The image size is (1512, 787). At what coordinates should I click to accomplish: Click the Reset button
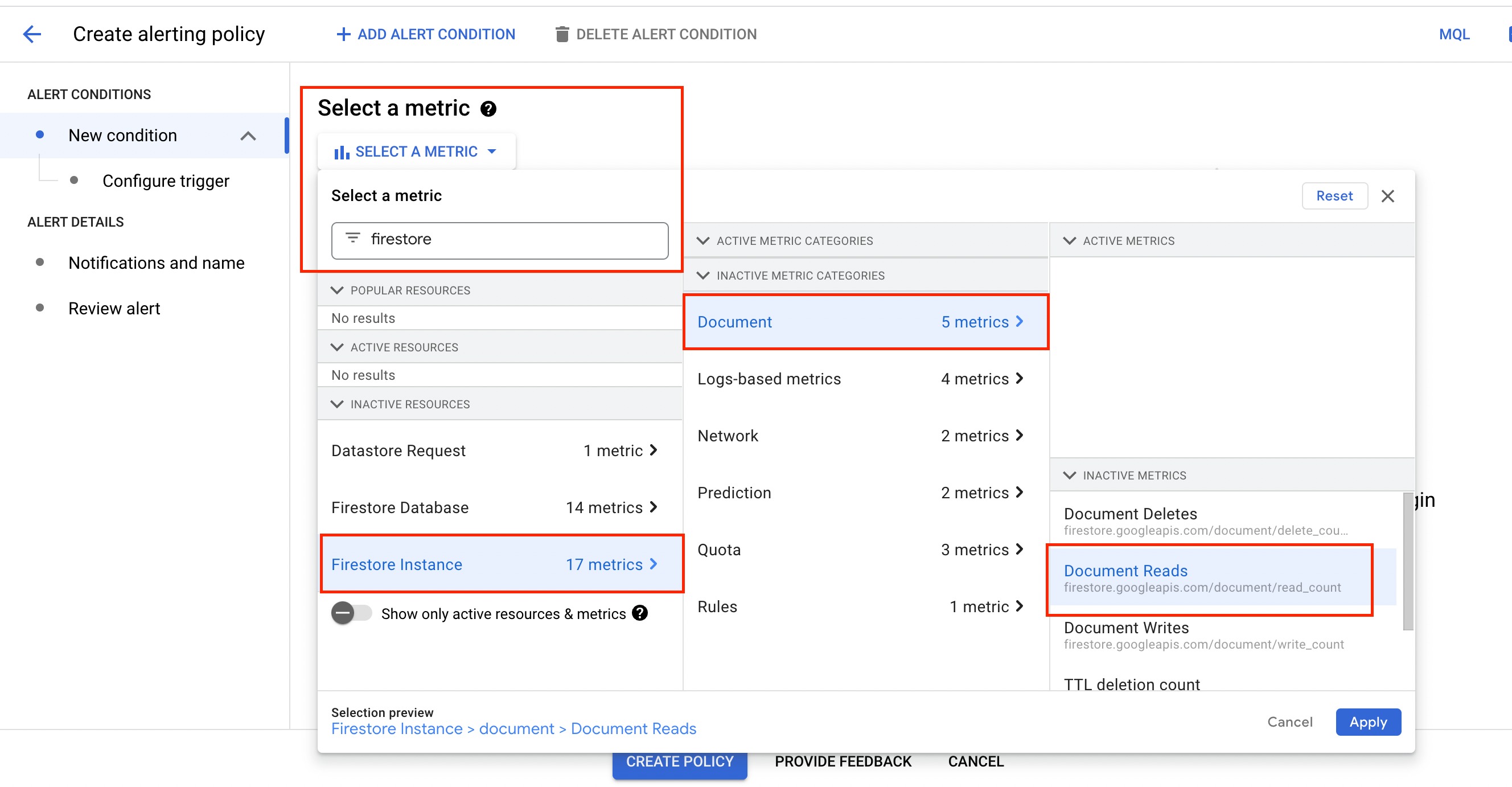1334,196
